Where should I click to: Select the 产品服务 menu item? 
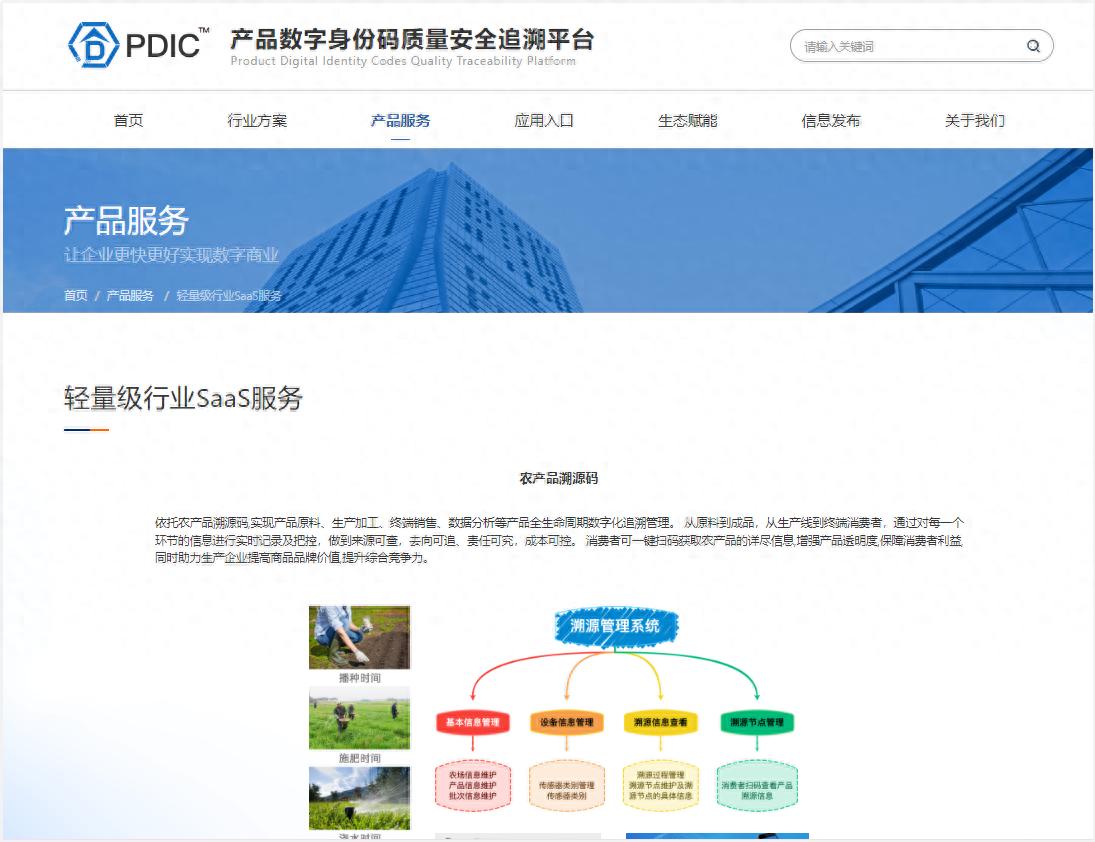400,121
